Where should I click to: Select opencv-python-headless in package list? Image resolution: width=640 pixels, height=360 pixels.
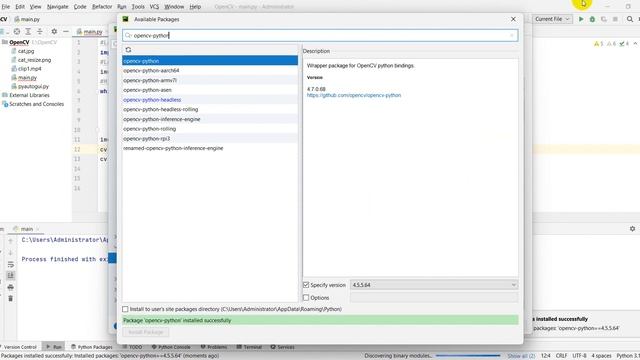pos(210,100)
